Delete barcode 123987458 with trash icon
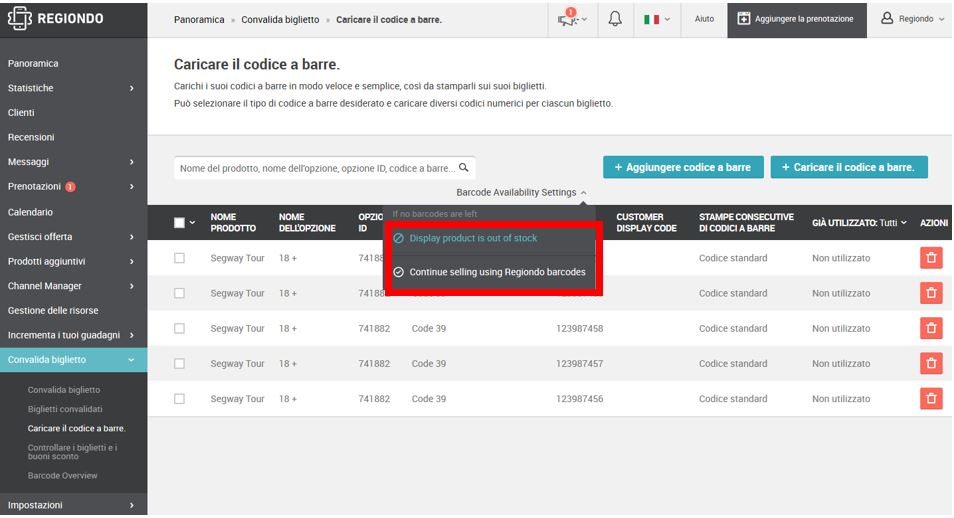Image resolution: width=954 pixels, height=518 pixels. click(x=931, y=329)
